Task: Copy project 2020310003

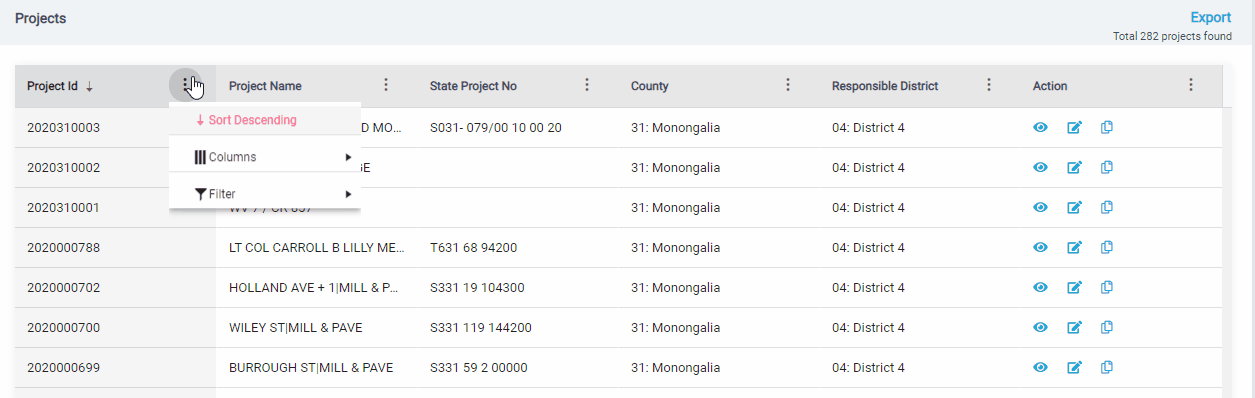Action: coord(1107,127)
